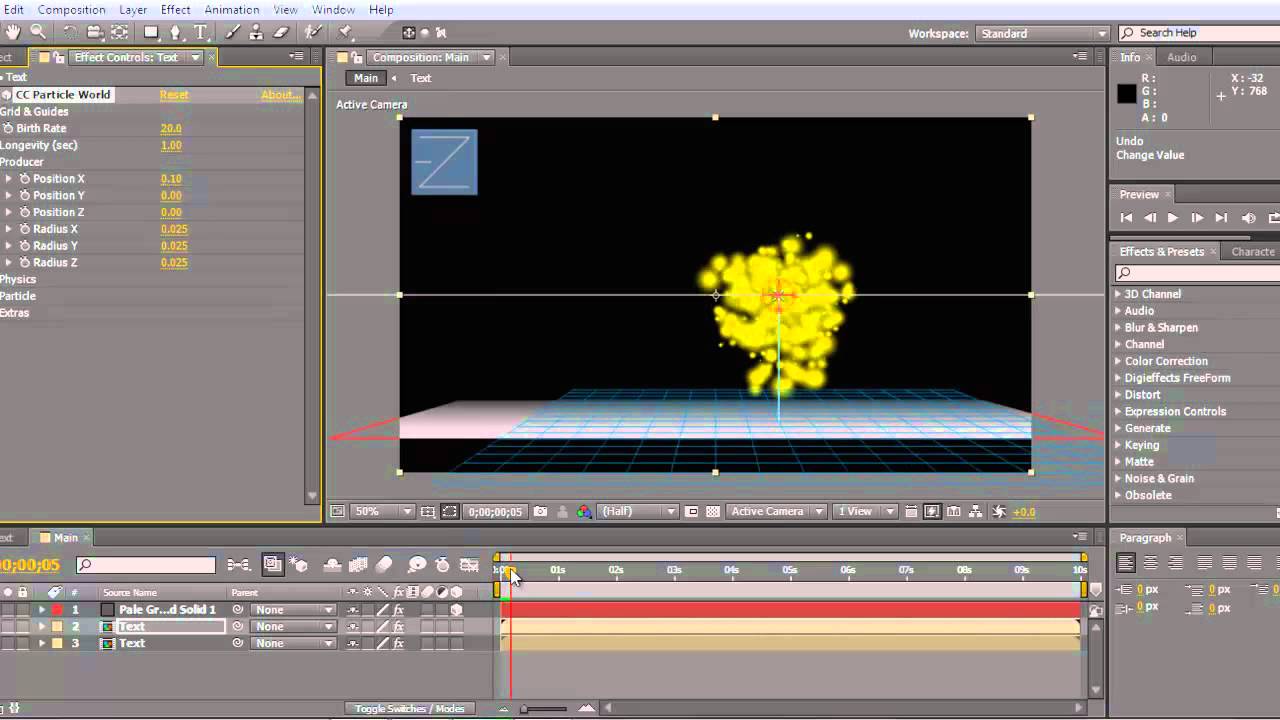1280x720 pixels.
Task: Click the Reset link for CC Particle World
Action: click(174, 95)
